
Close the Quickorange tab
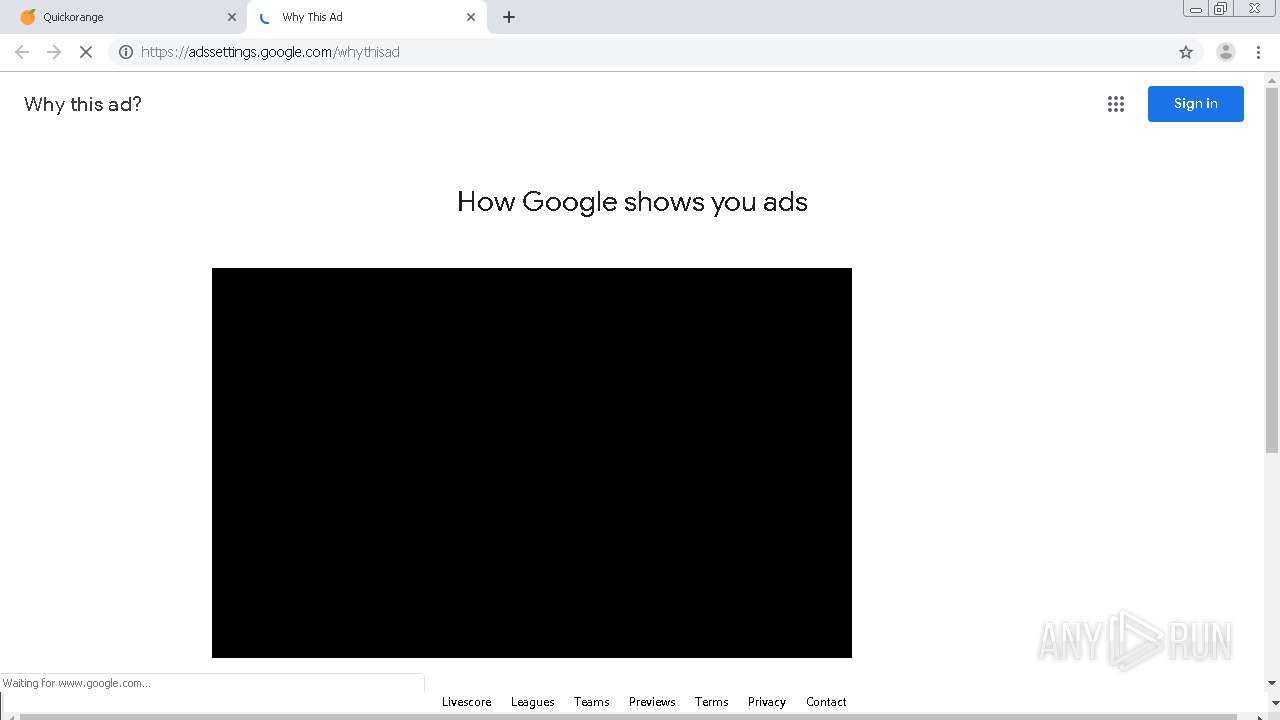(x=232, y=17)
